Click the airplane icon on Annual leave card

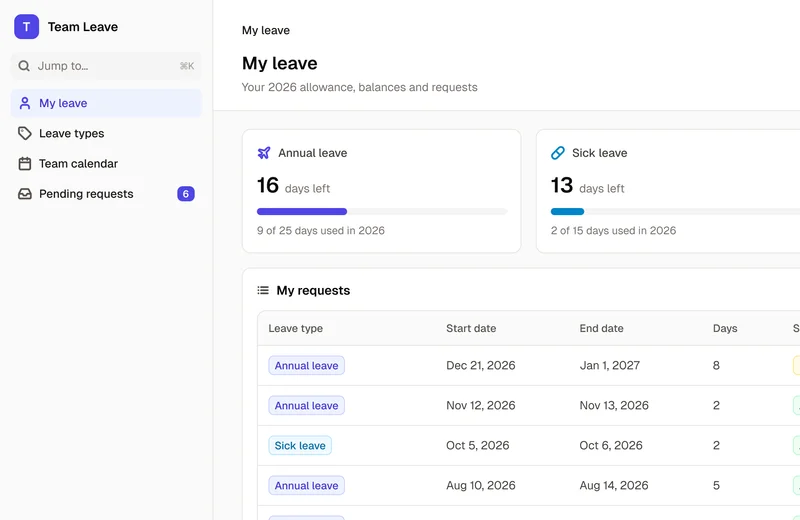pyautogui.click(x=264, y=153)
